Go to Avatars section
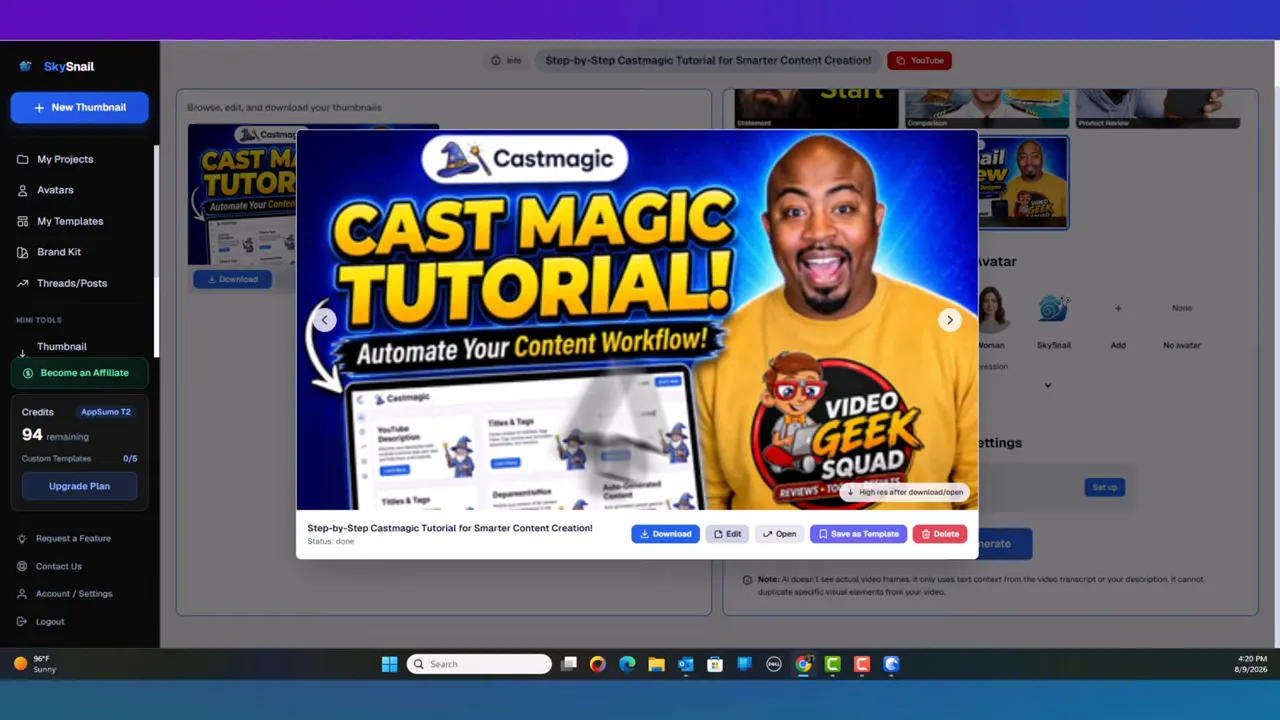The image size is (1280, 720). [x=55, y=190]
